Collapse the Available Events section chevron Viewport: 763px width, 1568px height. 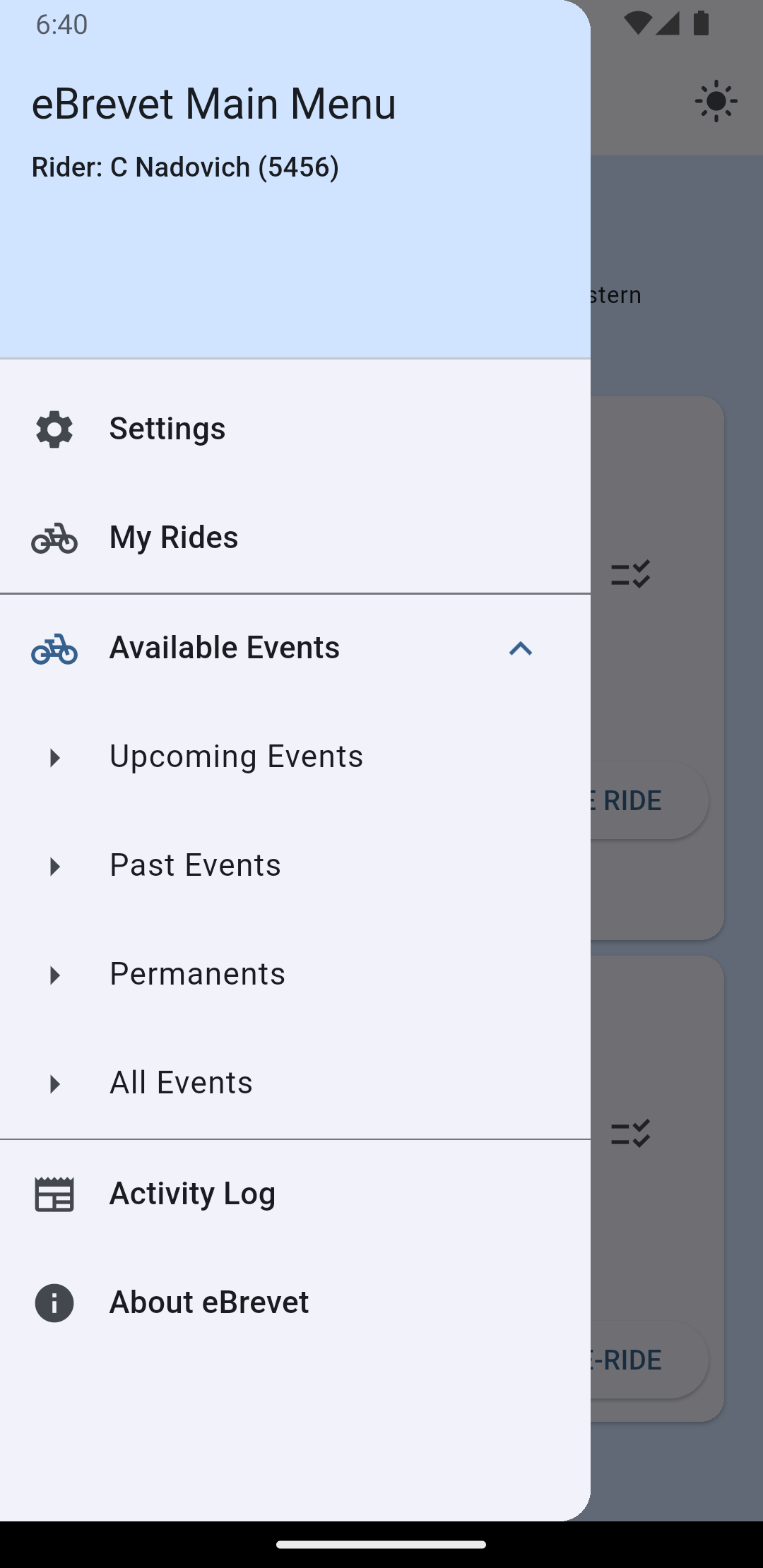521,648
